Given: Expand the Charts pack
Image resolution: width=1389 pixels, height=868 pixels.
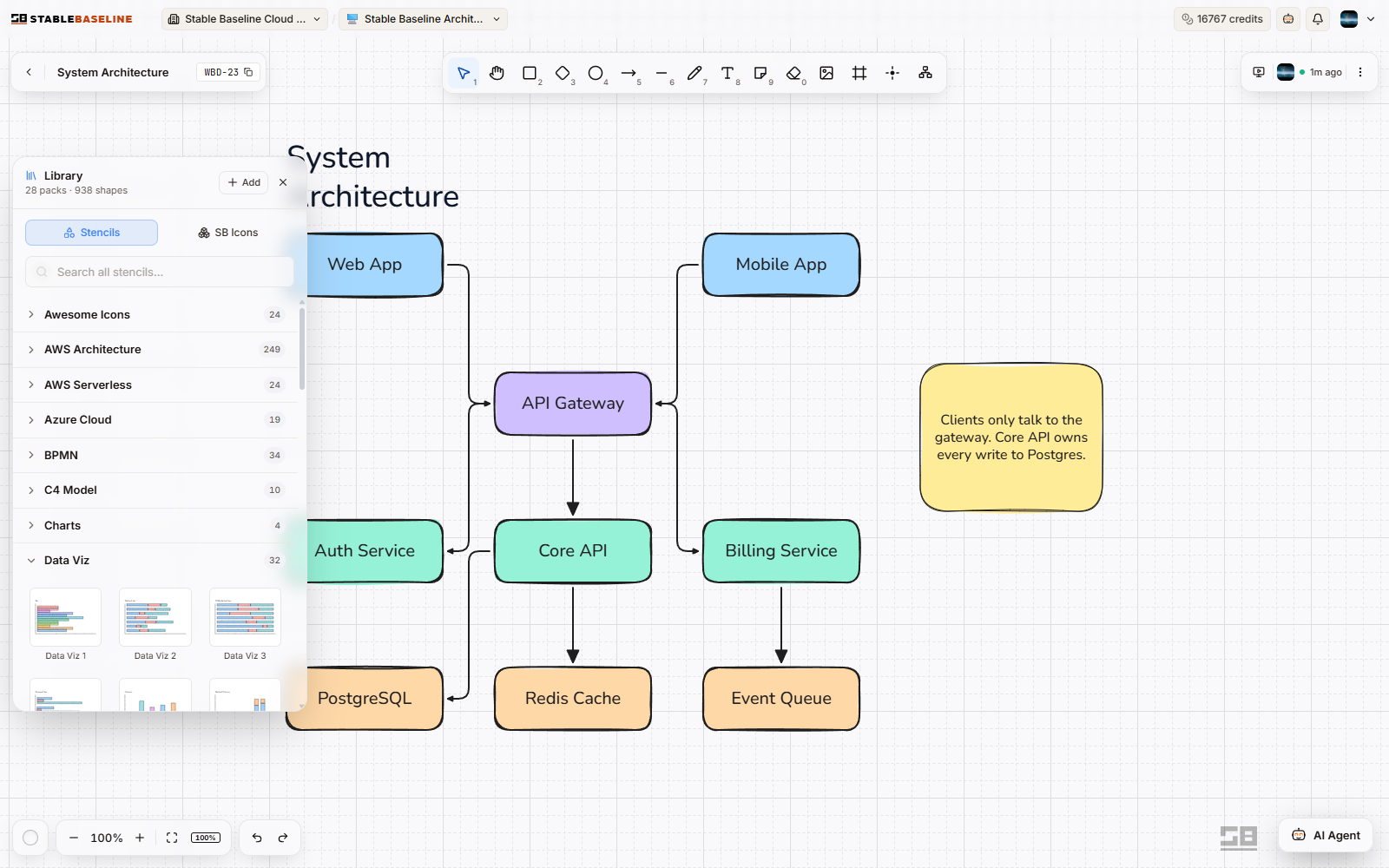Looking at the screenshot, I should 156,526.
